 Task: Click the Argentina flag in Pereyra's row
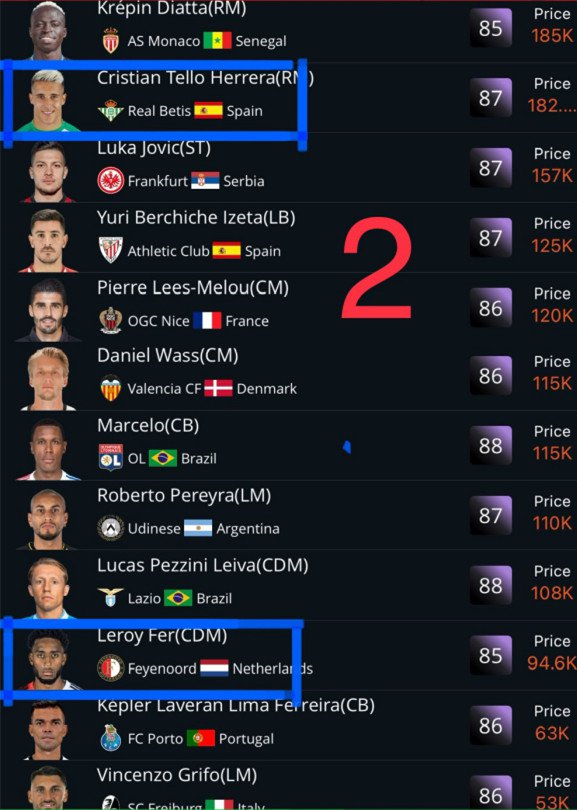pos(198,528)
